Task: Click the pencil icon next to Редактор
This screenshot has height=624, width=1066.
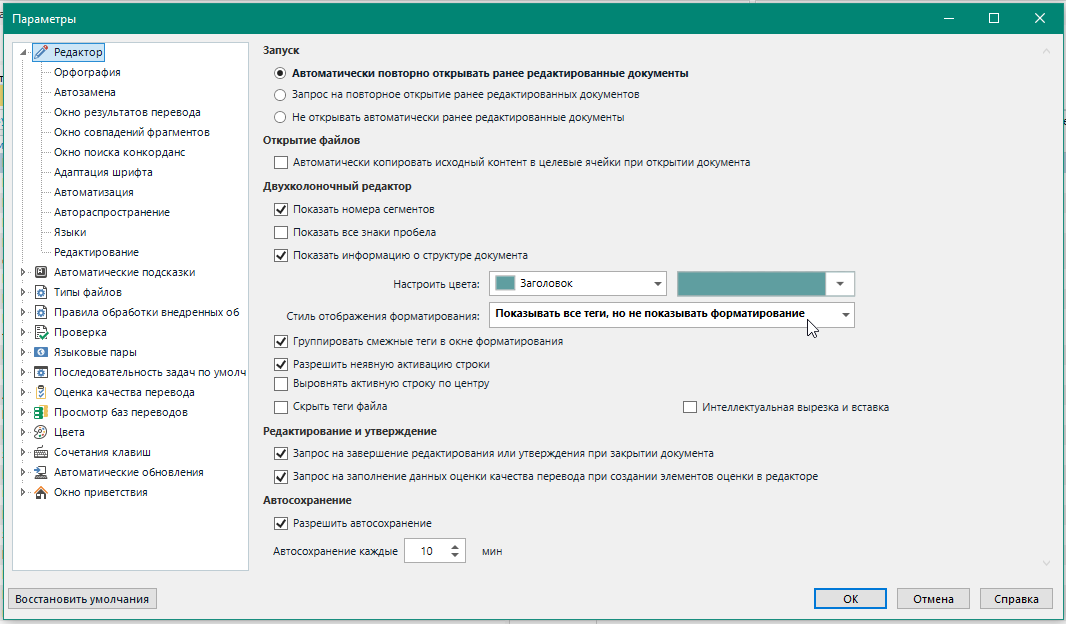Action: pyautogui.click(x=41, y=52)
